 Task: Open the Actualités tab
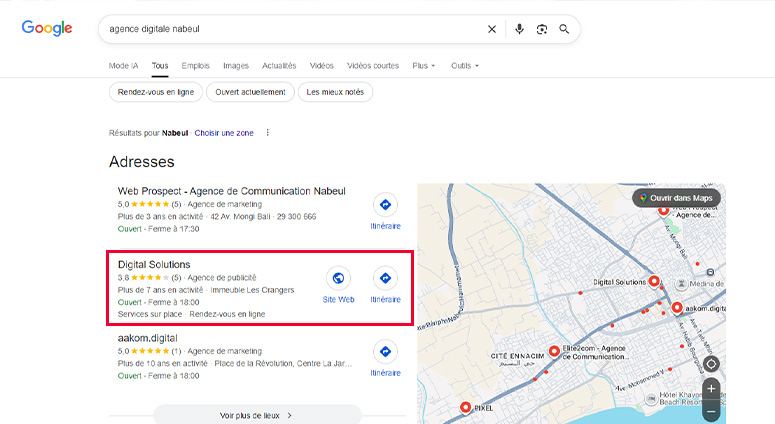click(x=279, y=66)
